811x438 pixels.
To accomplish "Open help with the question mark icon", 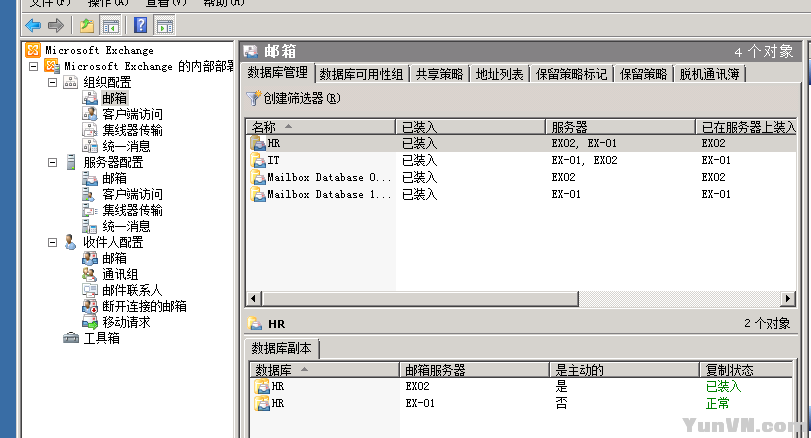I will [x=141, y=25].
